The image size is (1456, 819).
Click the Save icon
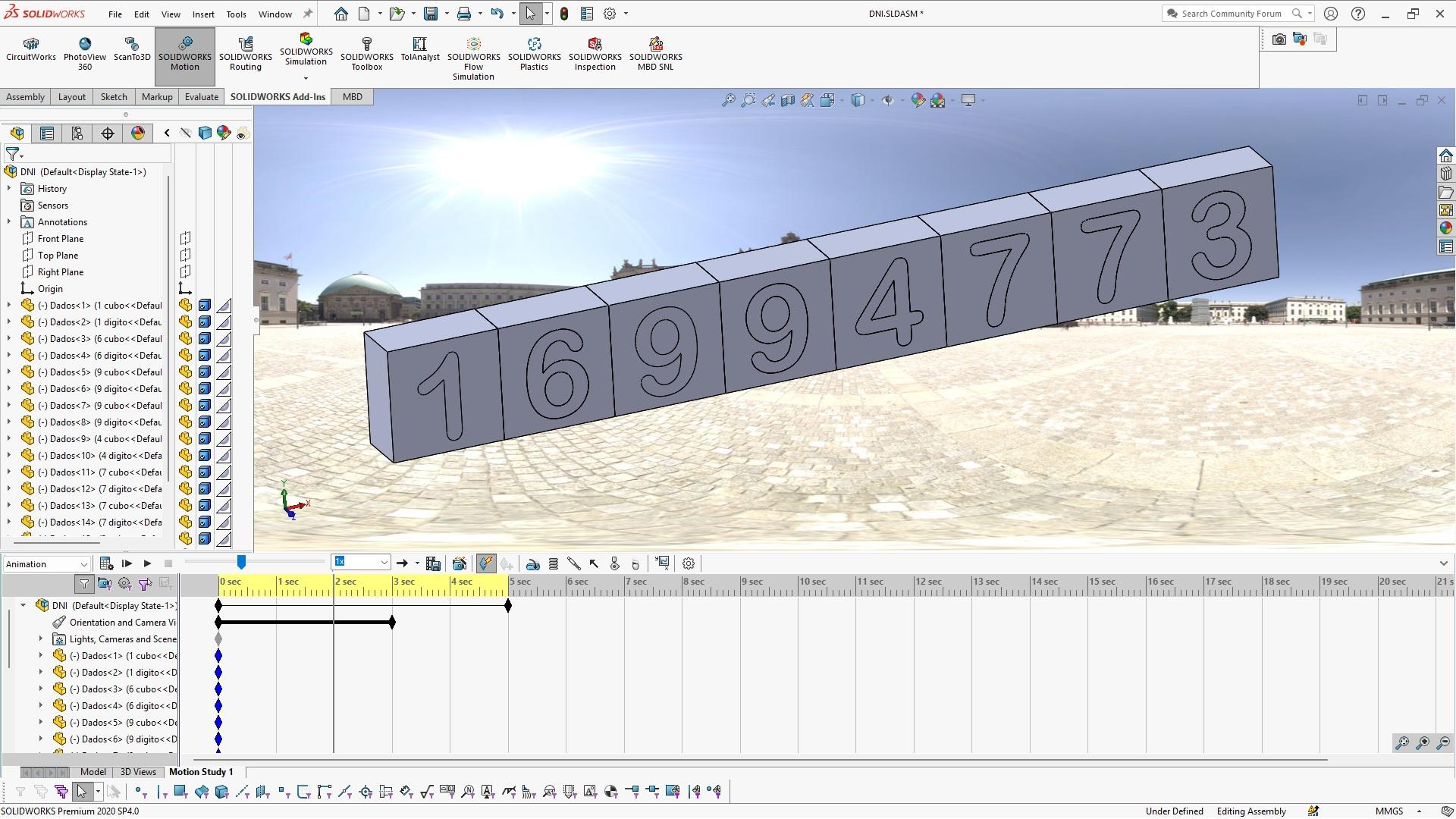coord(431,14)
